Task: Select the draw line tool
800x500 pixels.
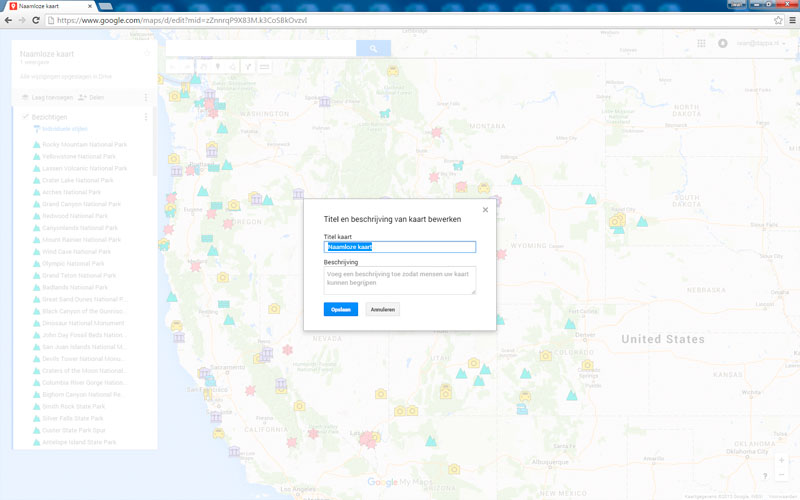Action: tap(233, 67)
